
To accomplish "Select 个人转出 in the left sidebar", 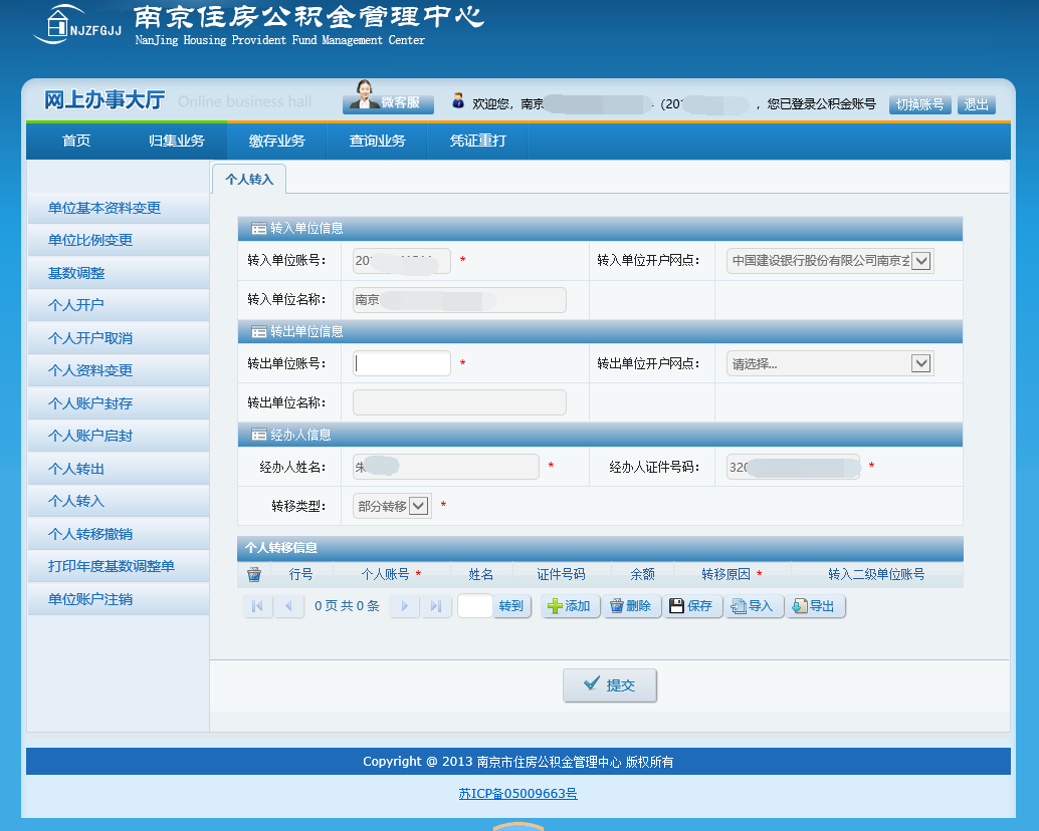I will click(x=76, y=468).
